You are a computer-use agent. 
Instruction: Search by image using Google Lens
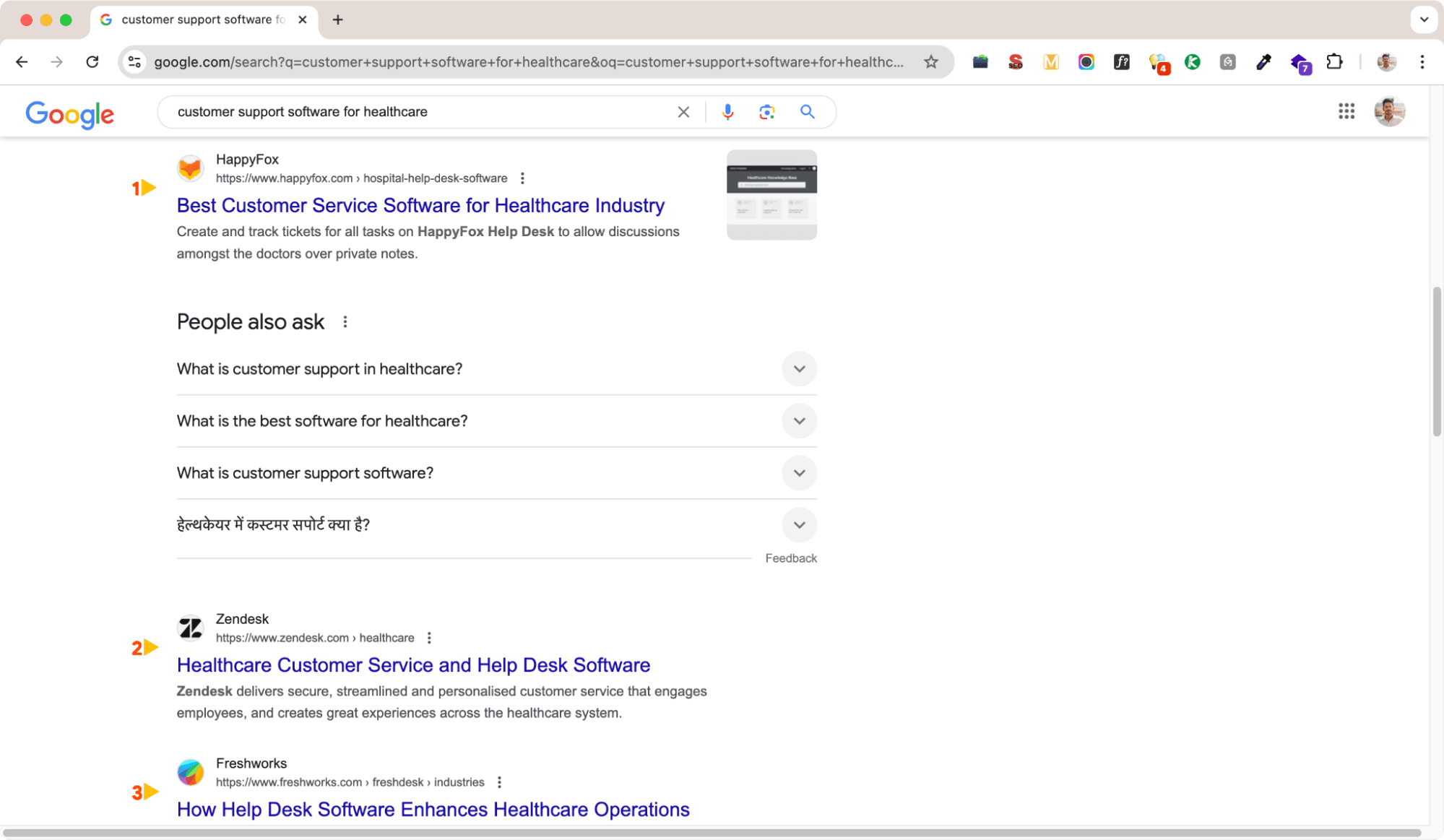(x=766, y=112)
